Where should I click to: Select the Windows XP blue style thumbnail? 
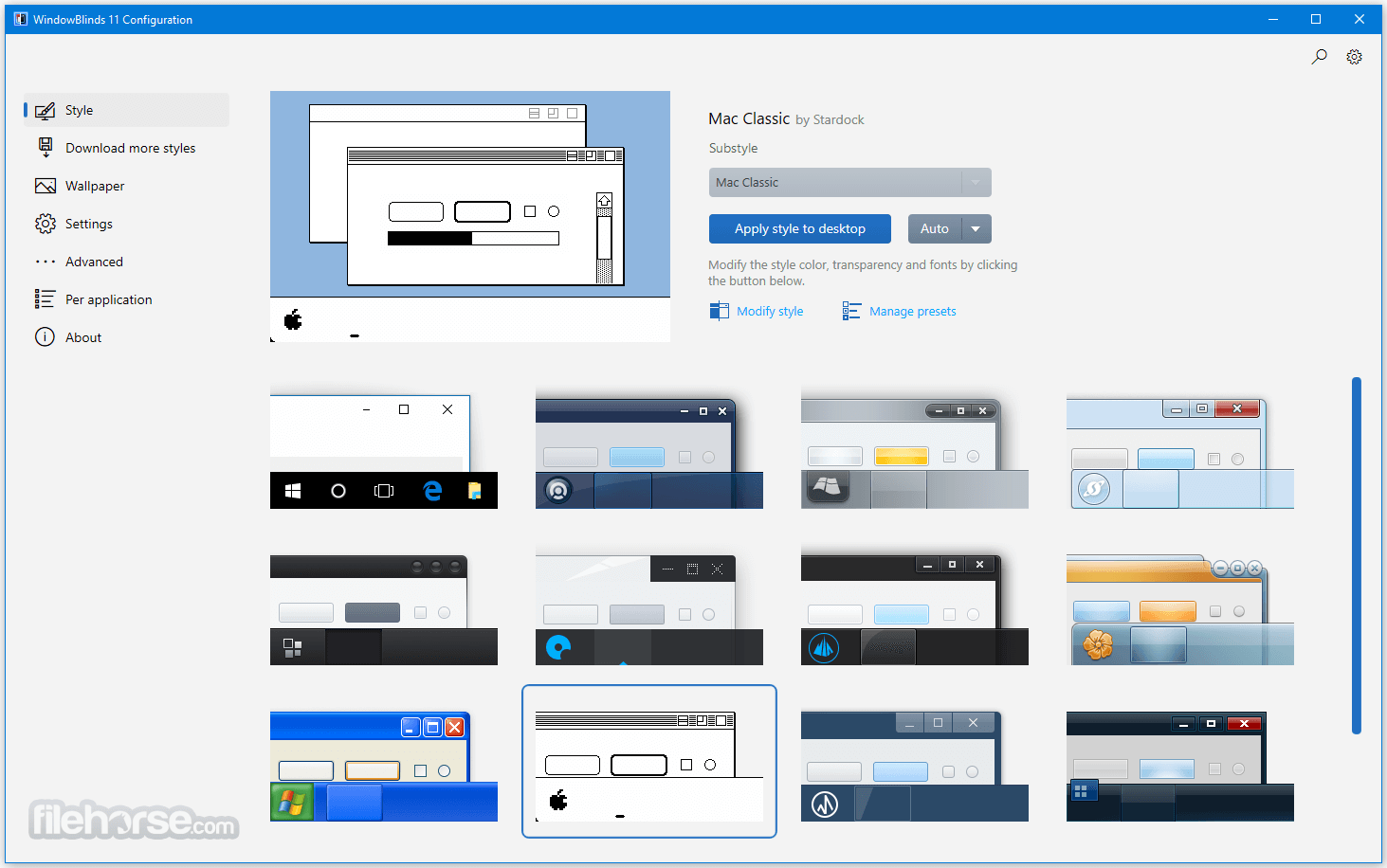pos(384,766)
